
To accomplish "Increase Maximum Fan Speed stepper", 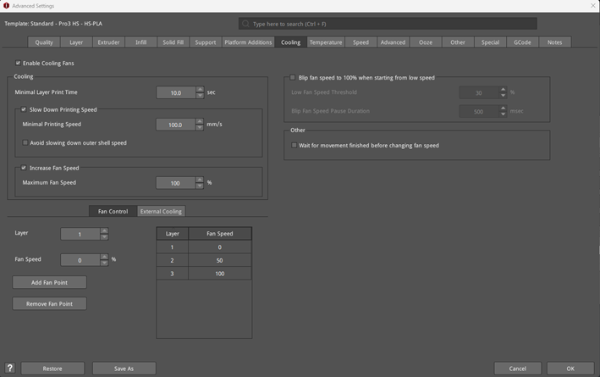I will (x=199, y=180).
